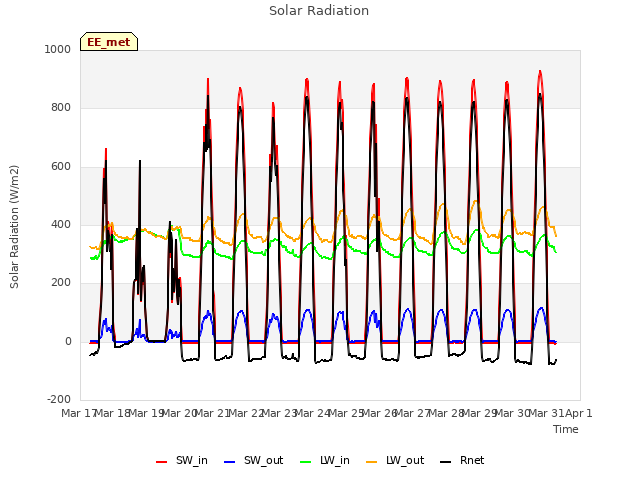Screen dimensions: 640x480
Task: Click the 200 y-axis tick label
Action: 61,282
